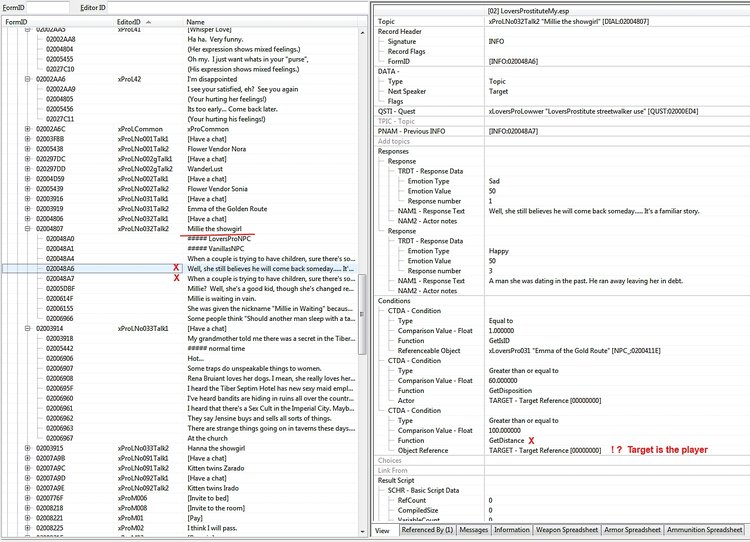Open the Information tab
This screenshot has height=542, width=750.
pyautogui.click(x=512, y=530)
